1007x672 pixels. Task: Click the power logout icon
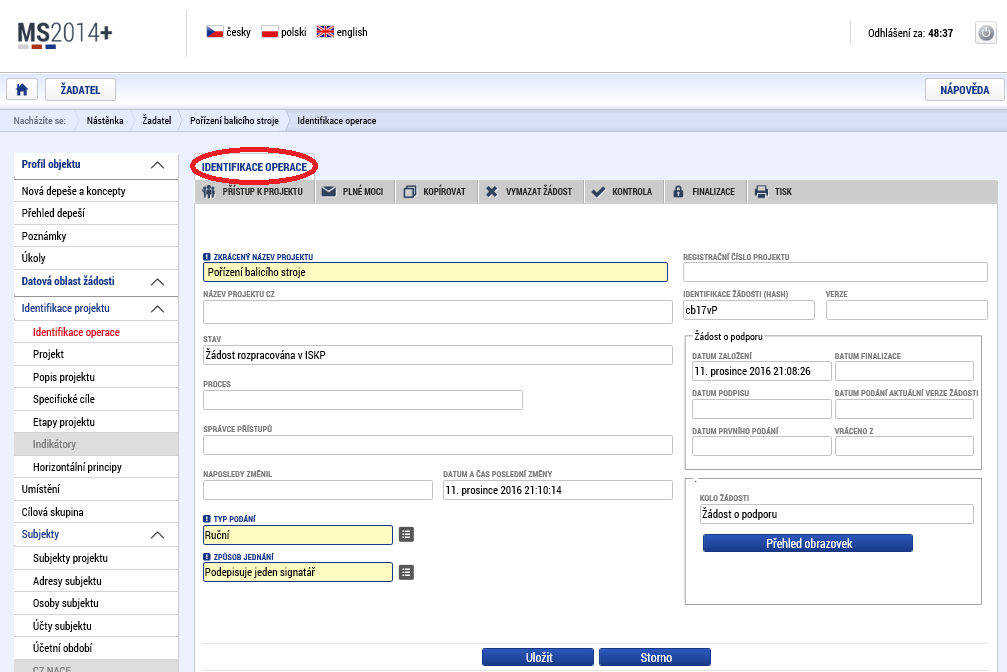pyautogui.click(x=986, y=32)
